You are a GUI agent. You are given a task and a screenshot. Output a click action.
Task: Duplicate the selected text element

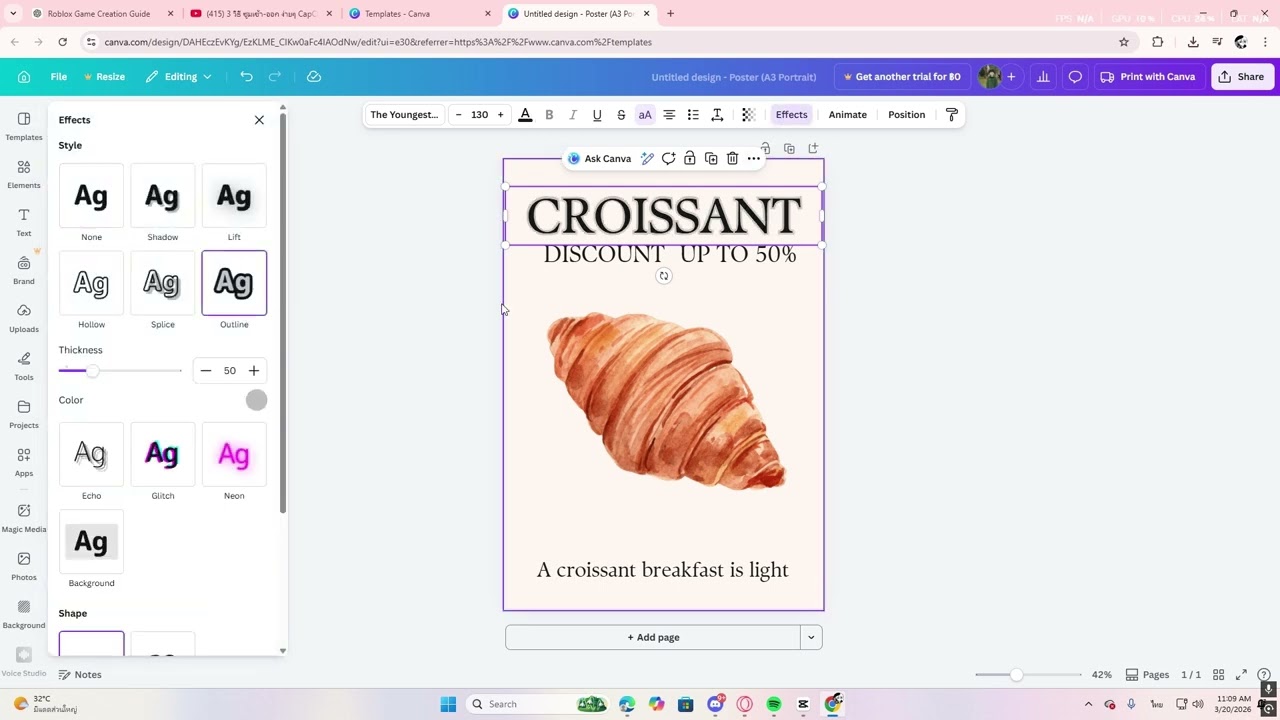pyautogui.click(x=711, y=158)
